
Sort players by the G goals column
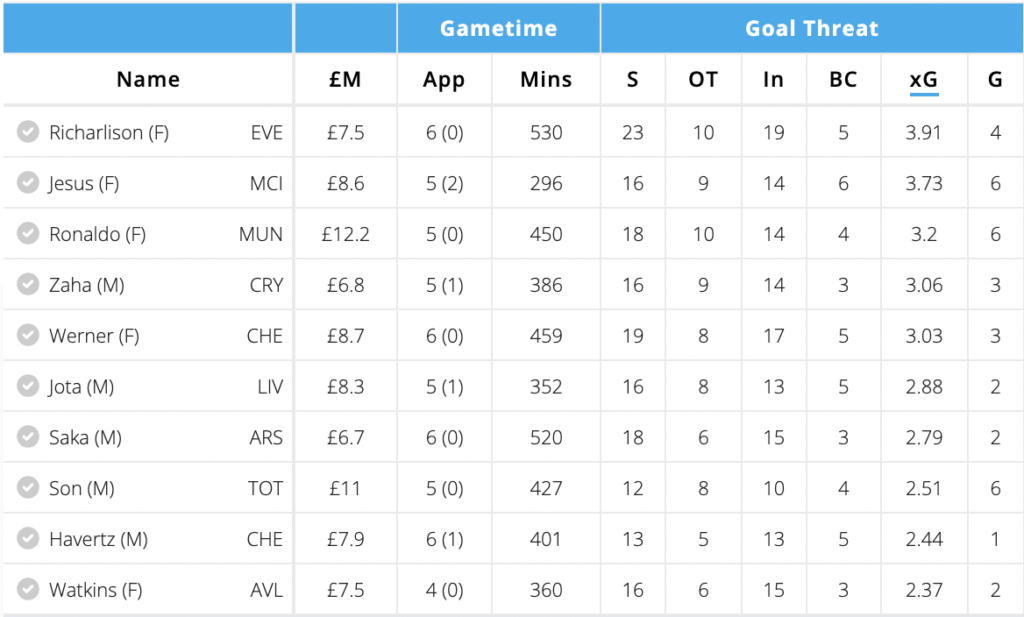pyautogui.click(x=995, y=79)
